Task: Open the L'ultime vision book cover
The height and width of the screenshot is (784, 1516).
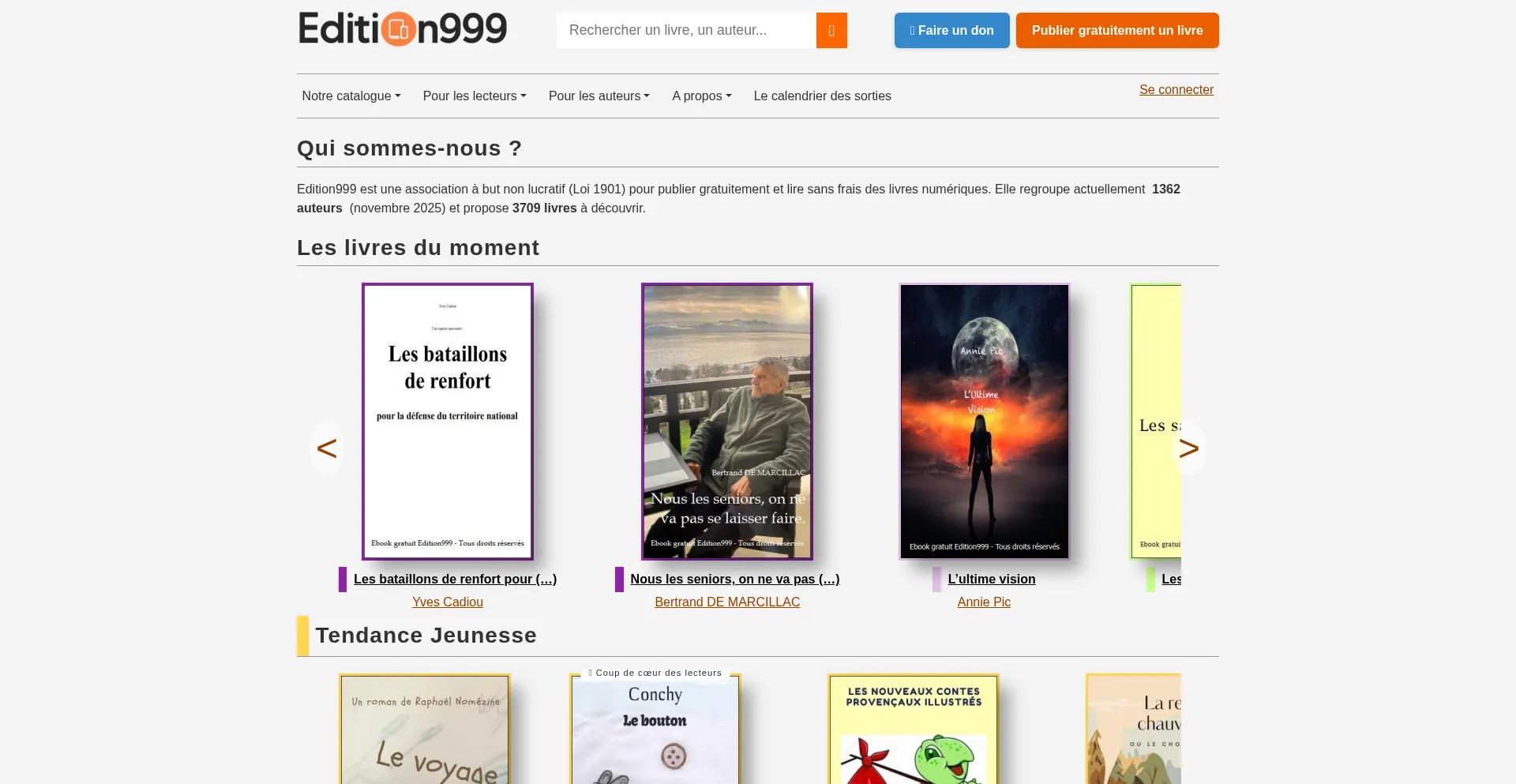Action: [985, 422]
